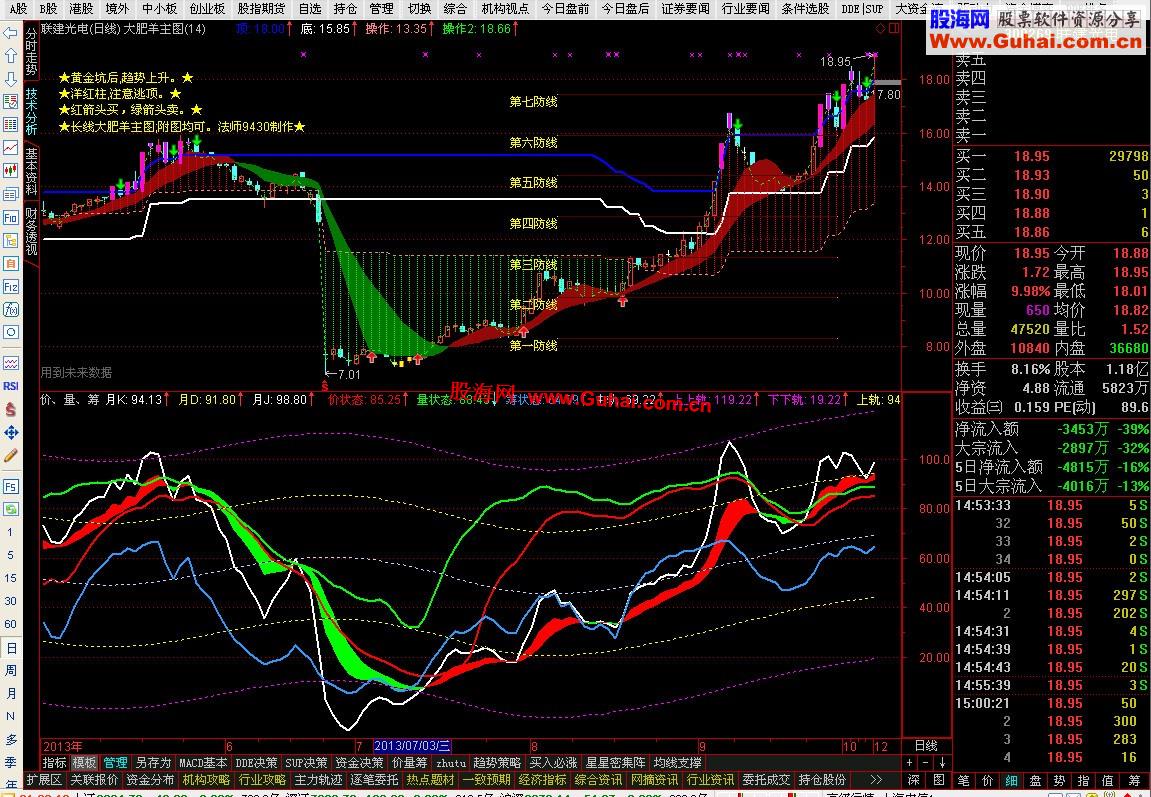Screen dimensions: 1151x797
Task: Select the 趋势策略 indicator tab
Action: [497, 763]
